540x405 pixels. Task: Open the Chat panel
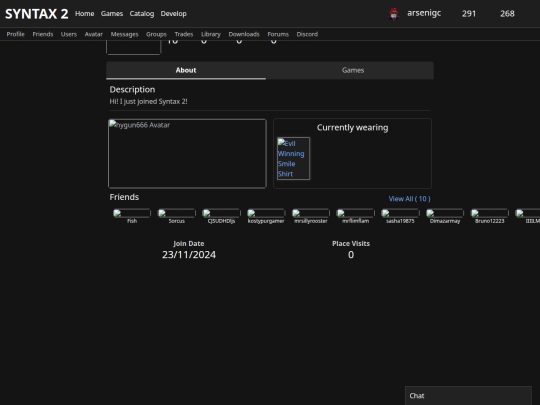click(x=468, y=396)
